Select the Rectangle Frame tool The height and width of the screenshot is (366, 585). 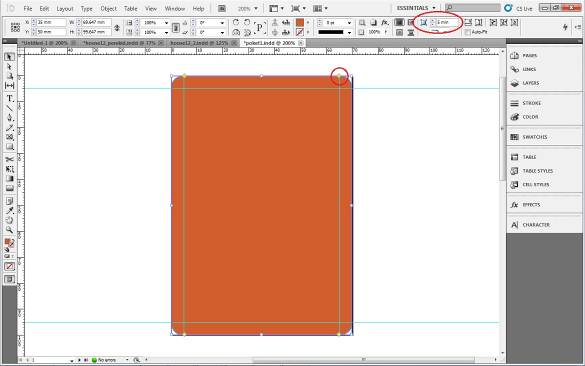(9, 137)
